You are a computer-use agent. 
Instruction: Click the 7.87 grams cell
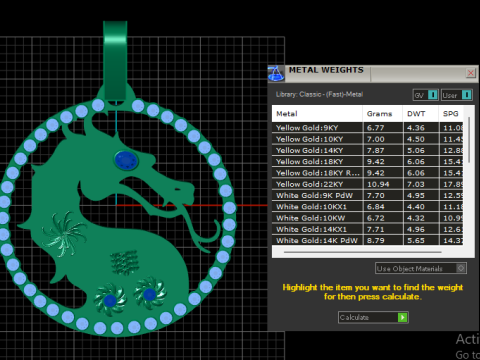(383, 150)
